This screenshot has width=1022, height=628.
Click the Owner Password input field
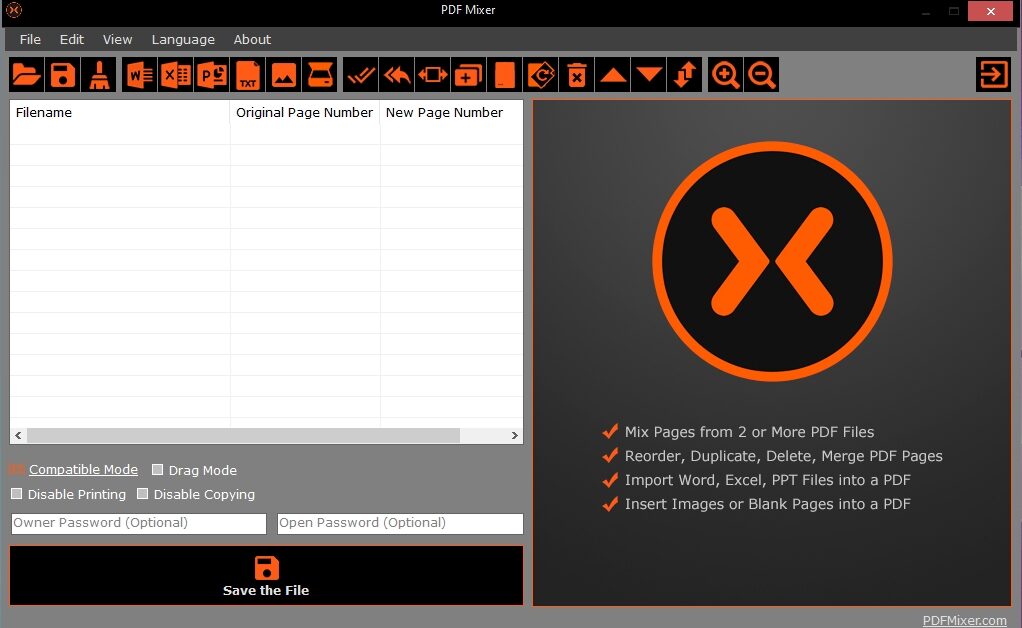137,523
